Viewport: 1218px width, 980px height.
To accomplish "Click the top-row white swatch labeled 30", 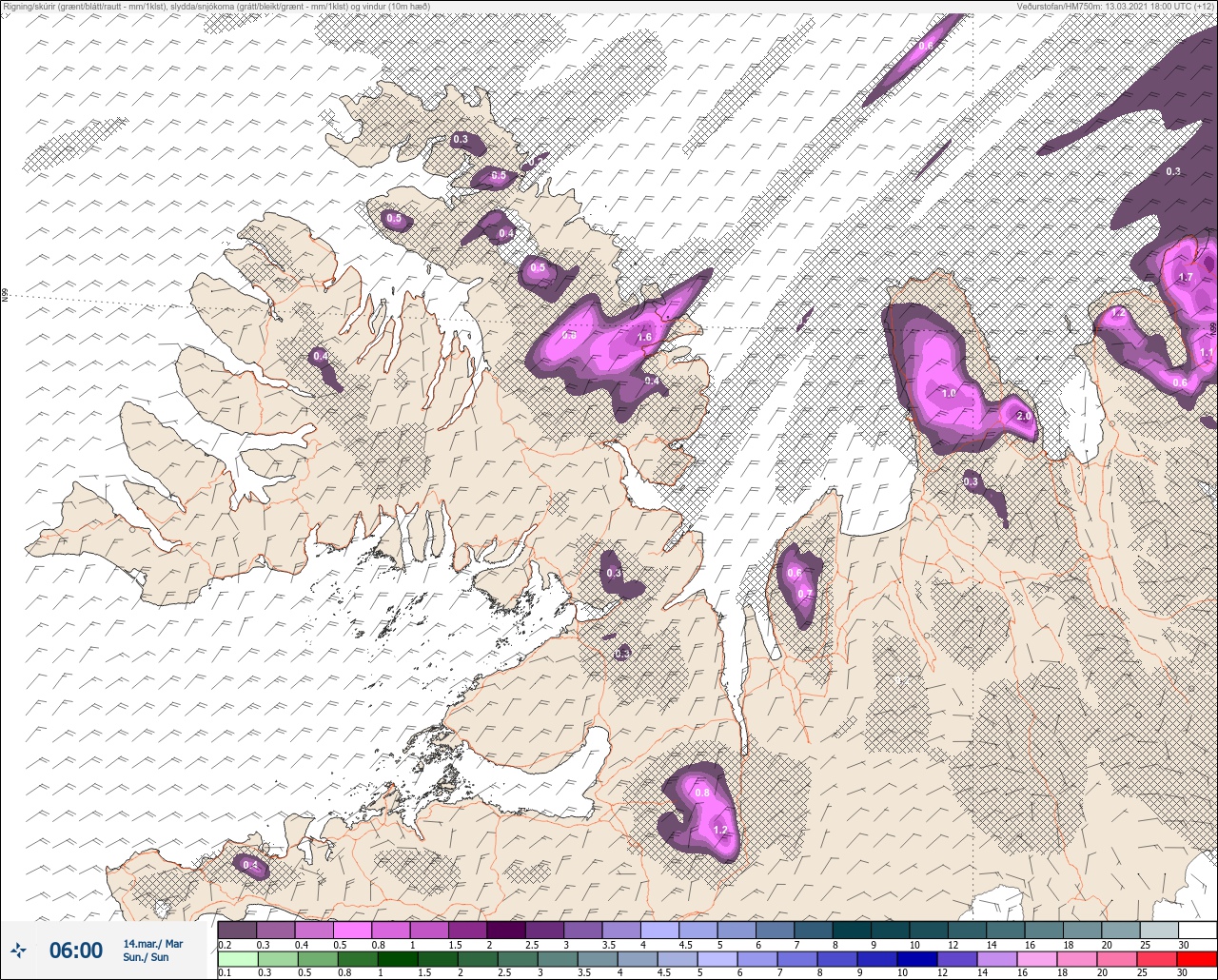I will [1197, 930].
